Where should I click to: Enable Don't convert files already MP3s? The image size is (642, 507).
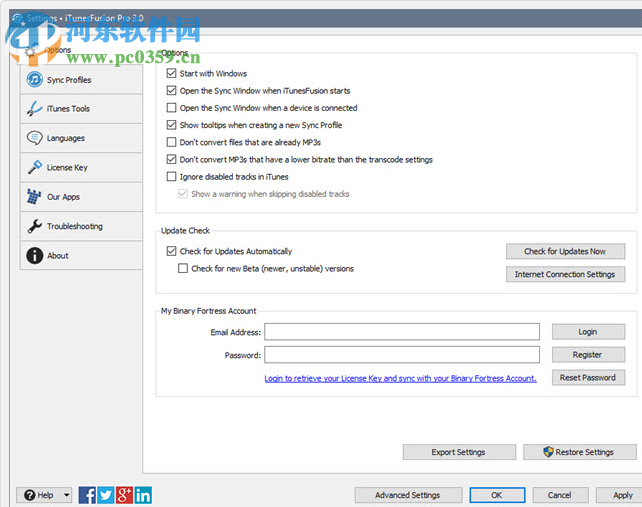[172, 142]
